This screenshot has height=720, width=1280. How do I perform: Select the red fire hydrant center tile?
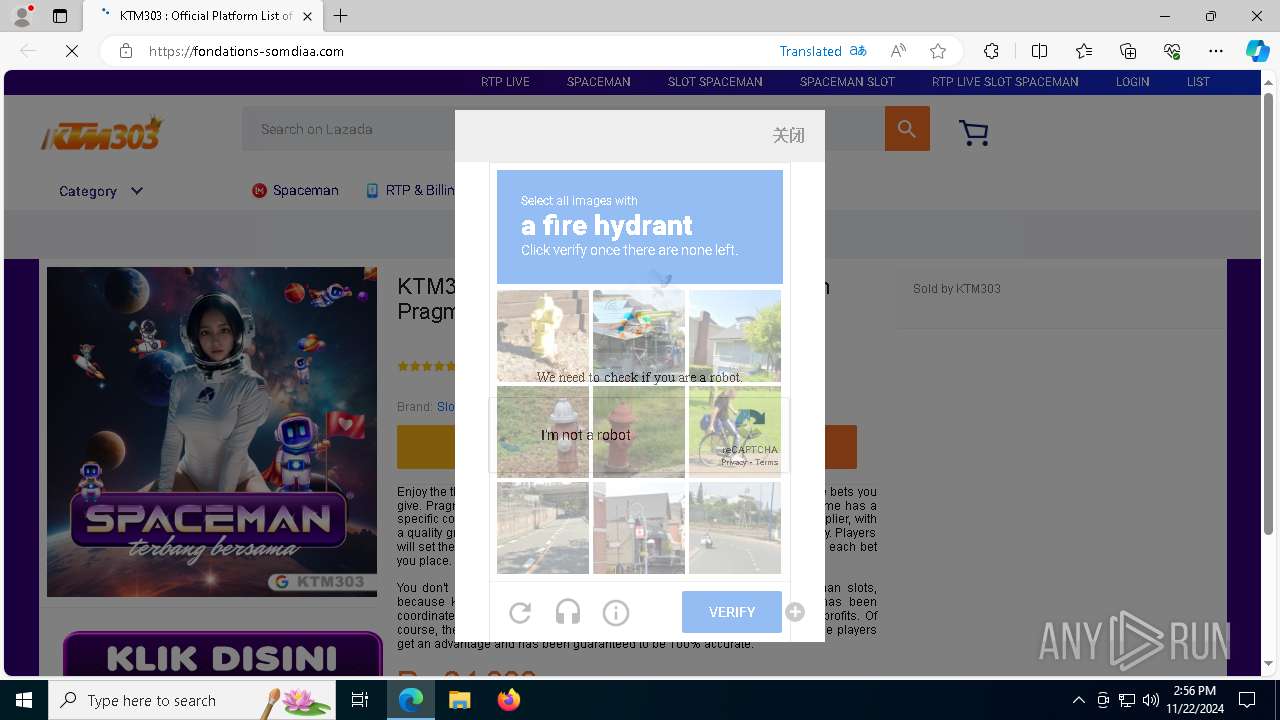coord(639,432)
